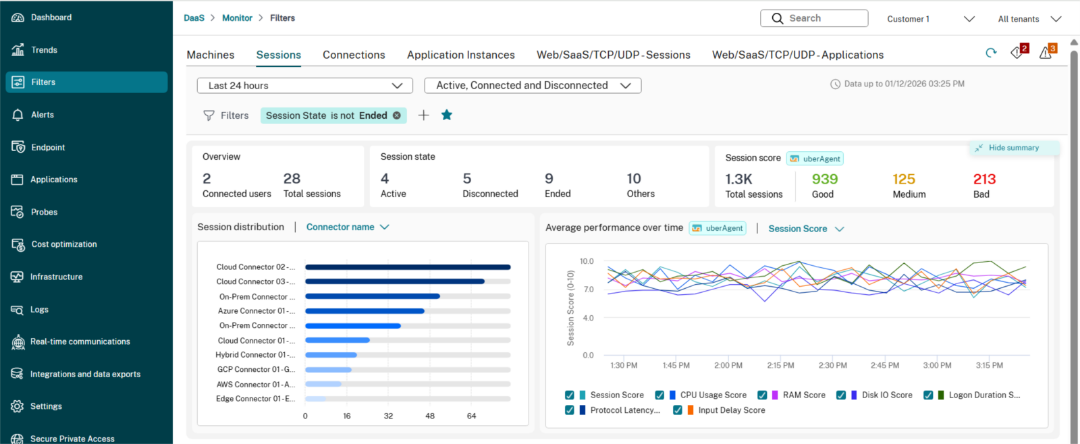Open critical alerts diamond icon with badge 2
1080x444 pixels.
tap(1018, 53)
